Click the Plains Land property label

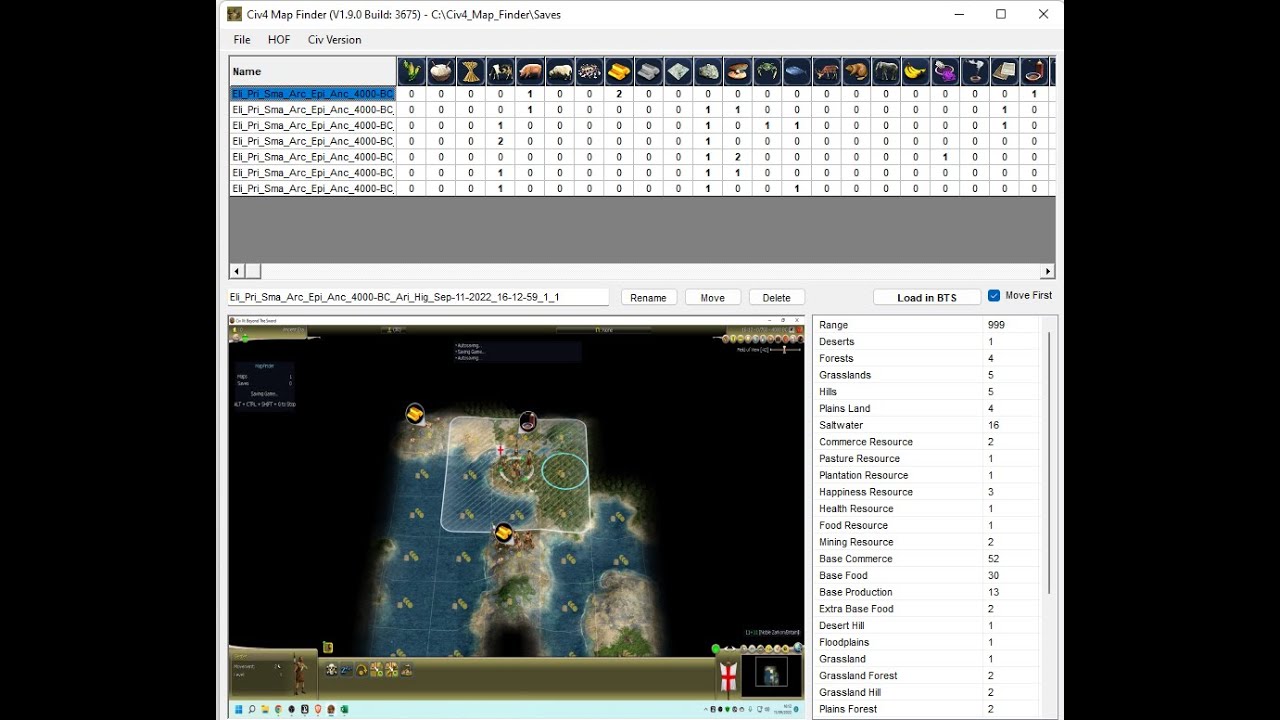[x=845, y=408]
